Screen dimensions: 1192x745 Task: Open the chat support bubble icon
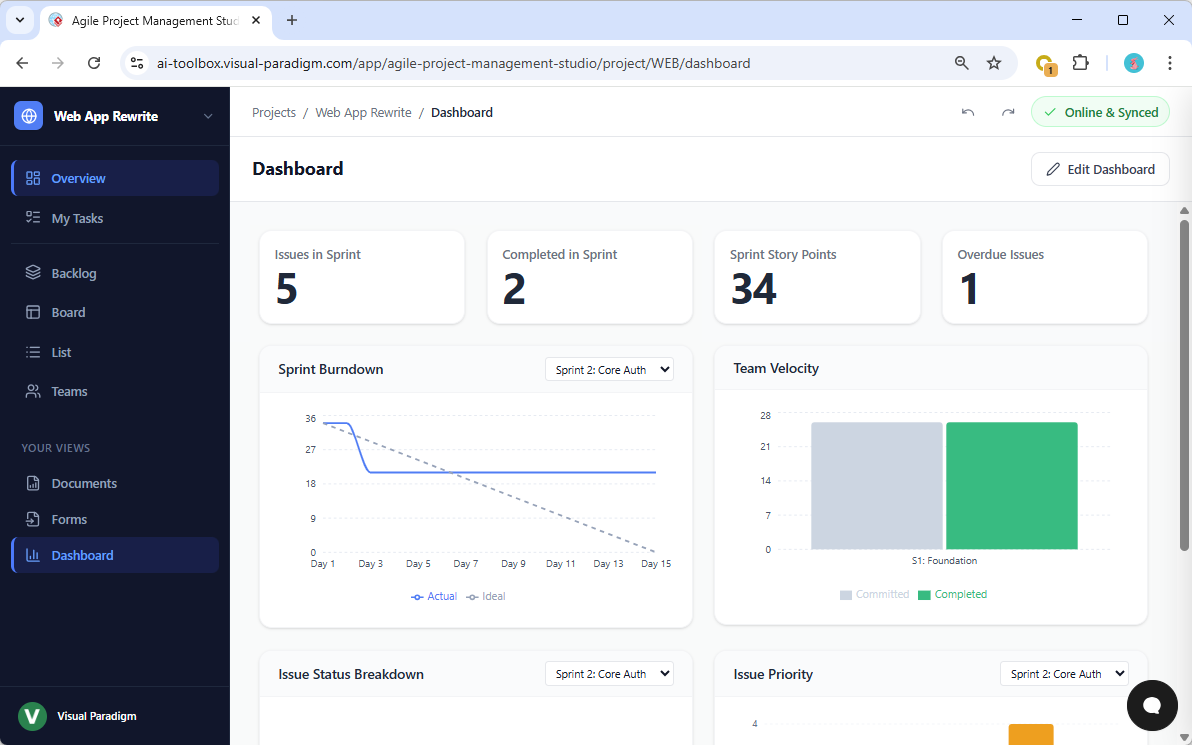point(1152,706)
